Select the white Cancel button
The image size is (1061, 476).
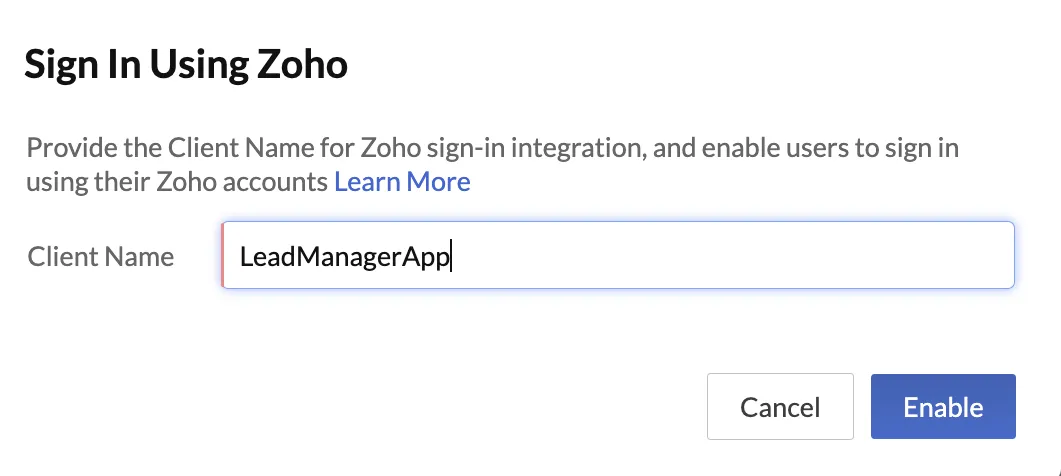pos(780,406)
